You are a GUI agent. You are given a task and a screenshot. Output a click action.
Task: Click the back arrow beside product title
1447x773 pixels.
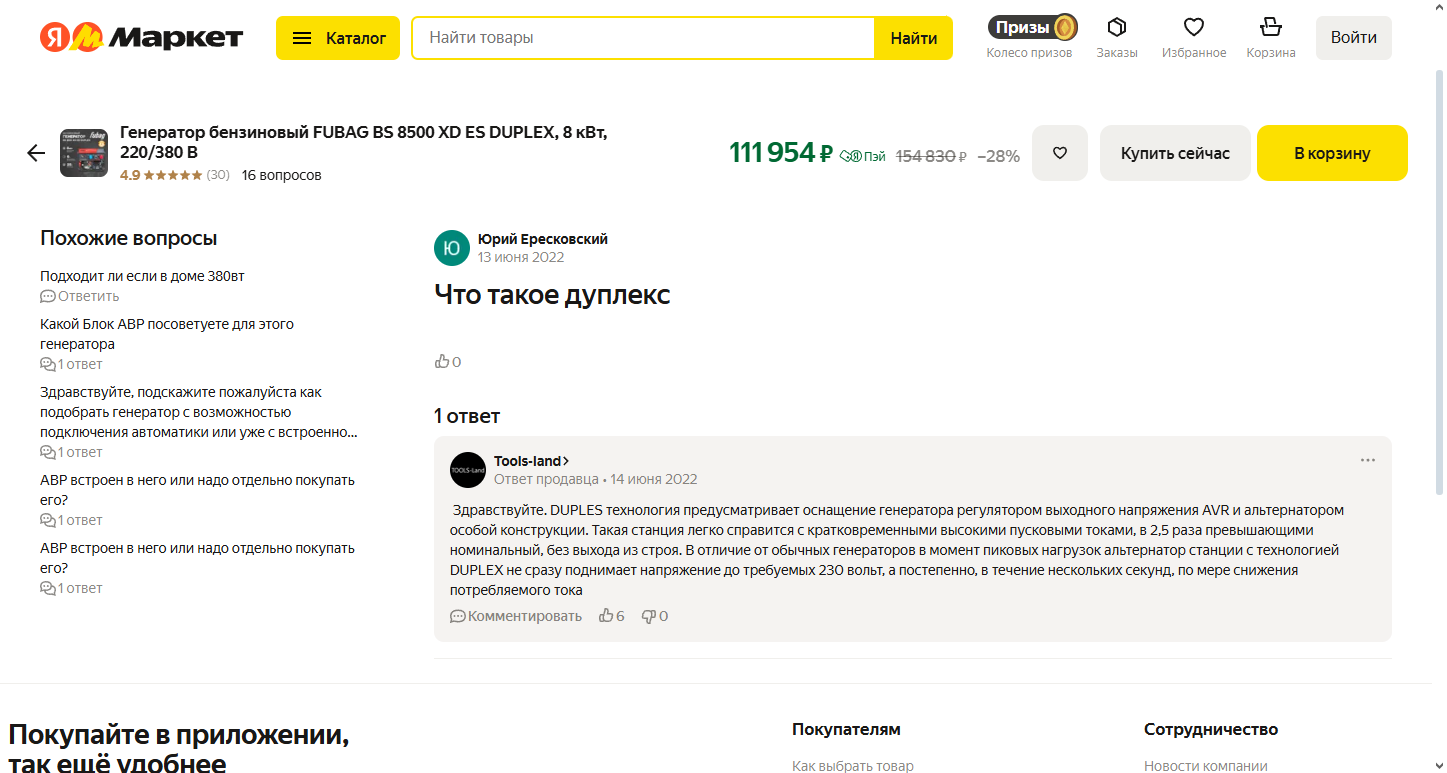coord(36,153)
